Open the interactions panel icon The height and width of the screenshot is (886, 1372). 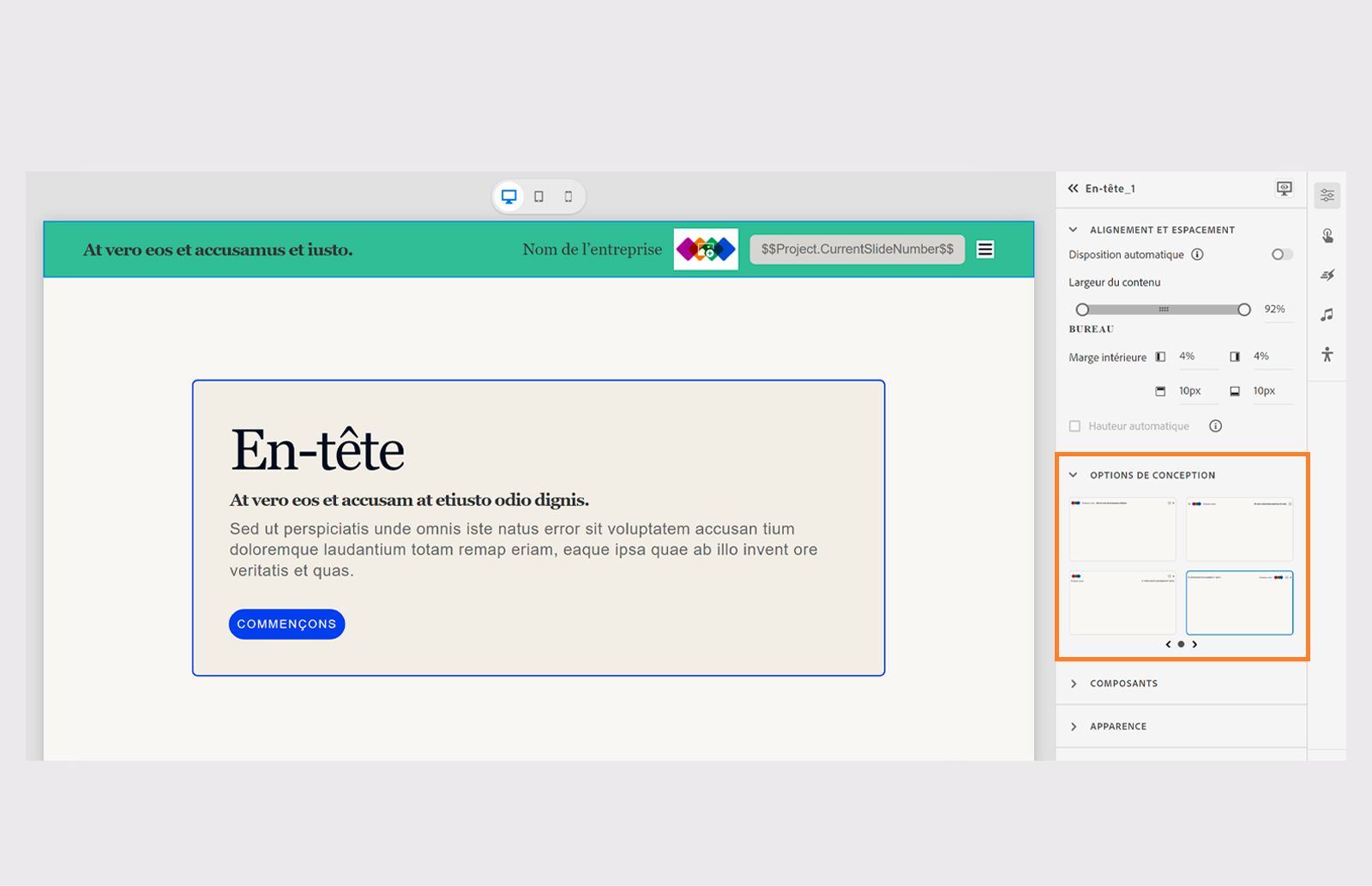[x=1327, y=235]
